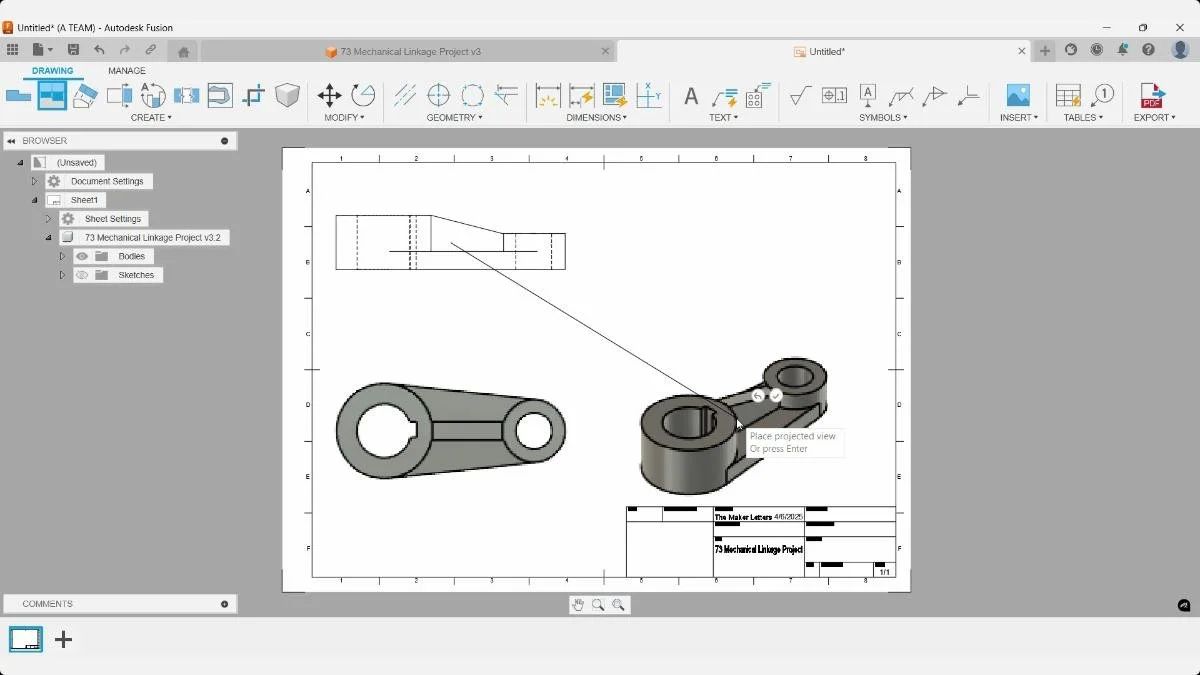
Task: Expand the Sheet Settings node
Action: pos(48,219)
